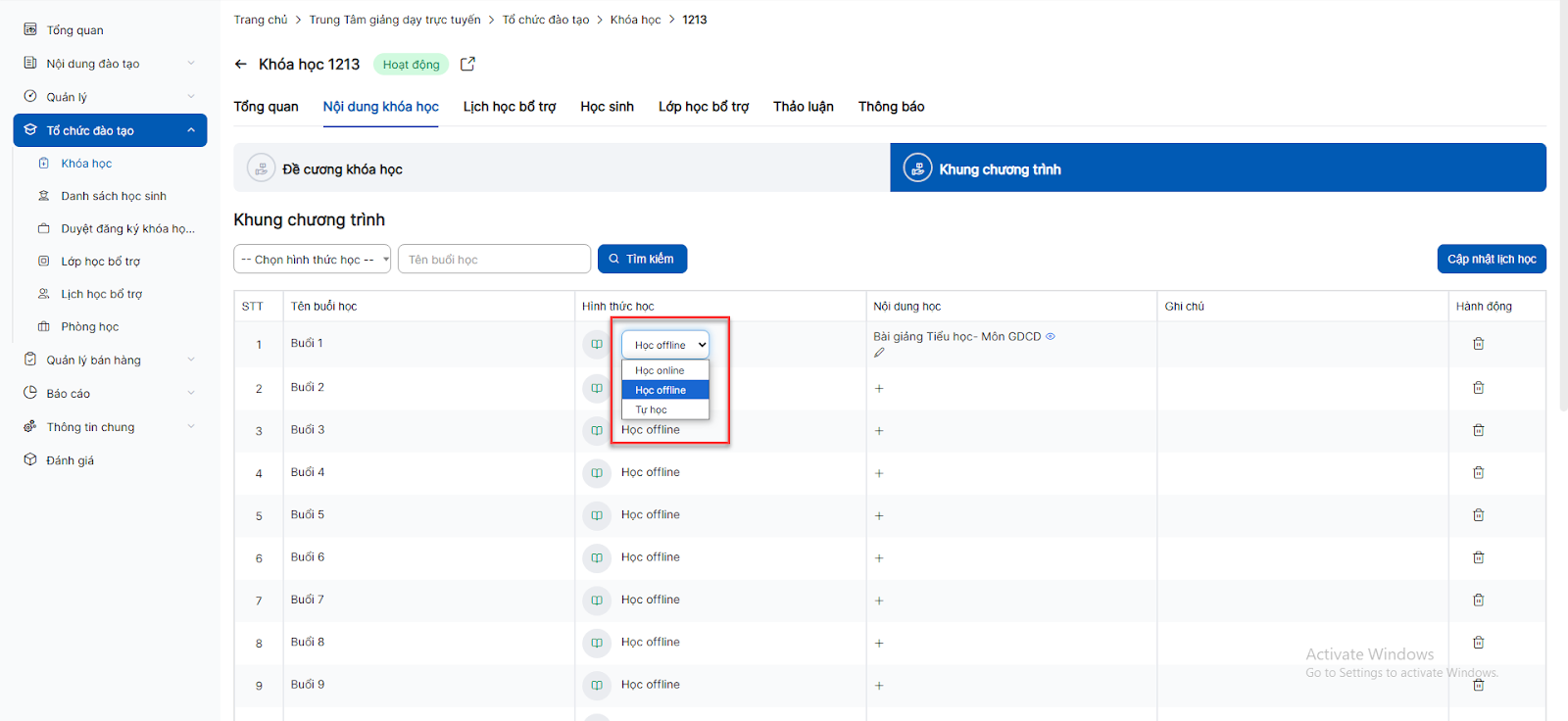Open Duyệt đăng ký khóa học item

(x=127, y=228)
